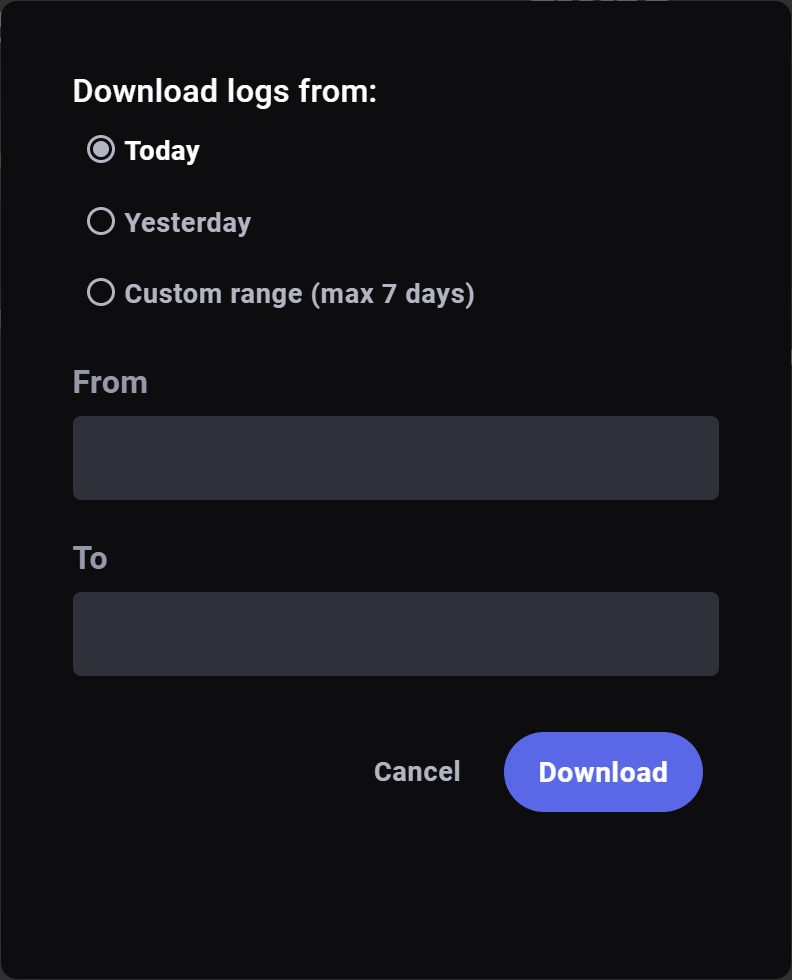The width and height of the screenshot is (792, 980).
Task: Pick yesterday's logs via its radio circle
Action: click(x=101, y=221)
